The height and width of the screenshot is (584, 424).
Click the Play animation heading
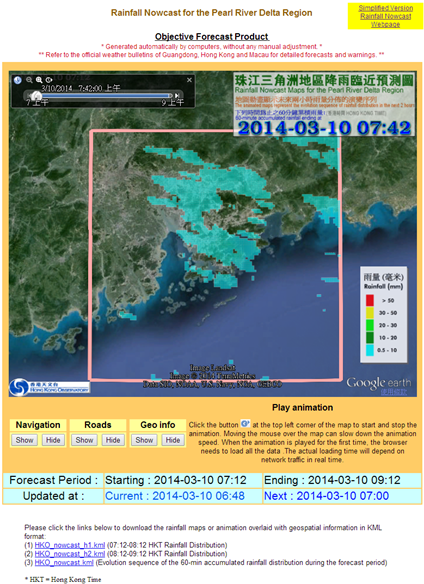[303, 407]
